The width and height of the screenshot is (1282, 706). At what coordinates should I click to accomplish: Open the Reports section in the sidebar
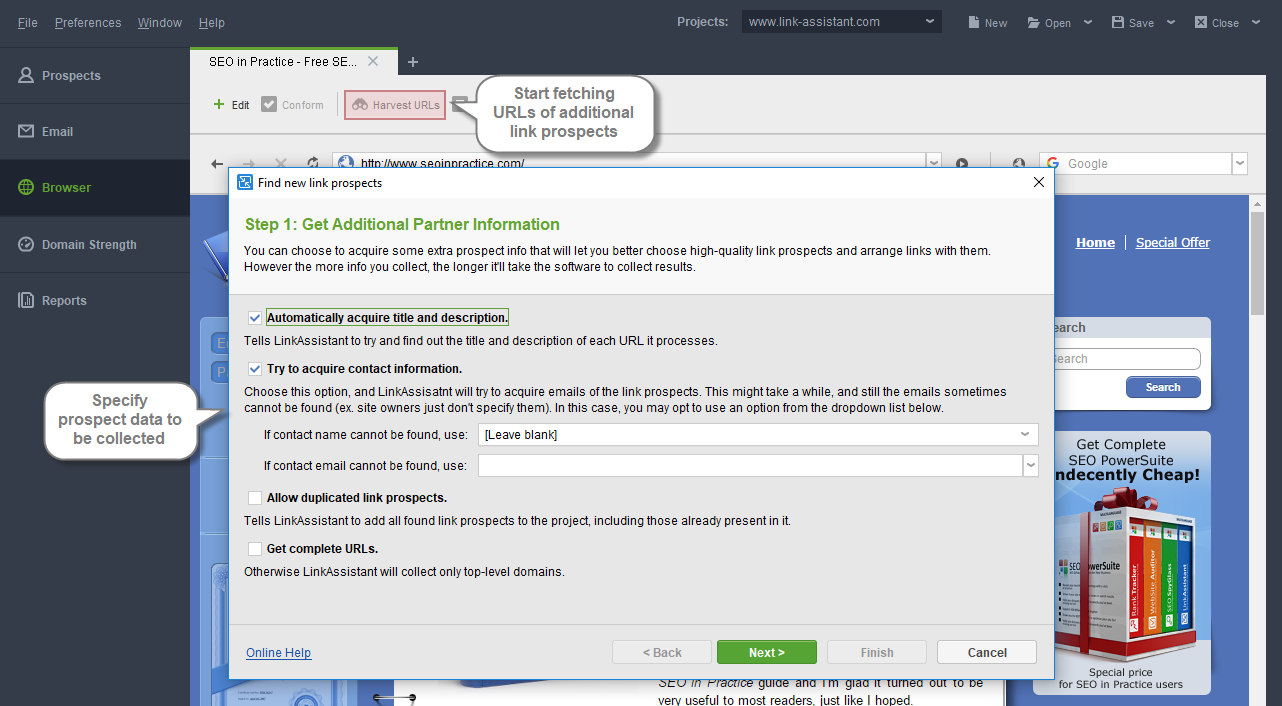pos(95,300)
